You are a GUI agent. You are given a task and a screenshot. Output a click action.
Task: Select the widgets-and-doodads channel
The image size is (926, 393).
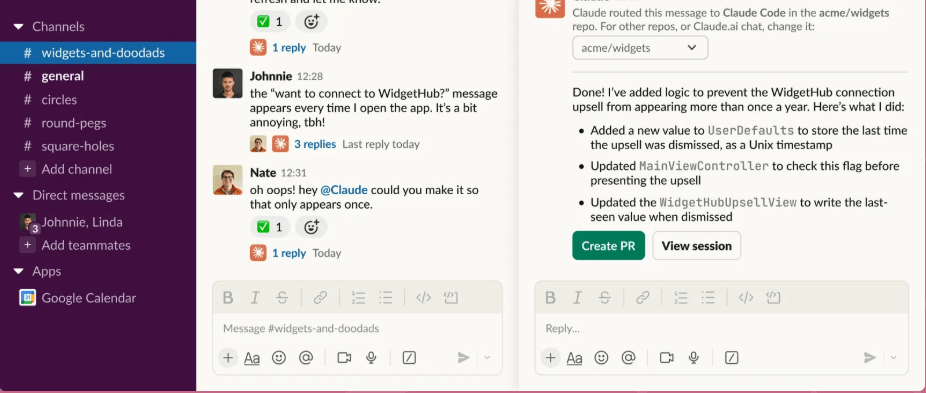click(x=98, y=53)
